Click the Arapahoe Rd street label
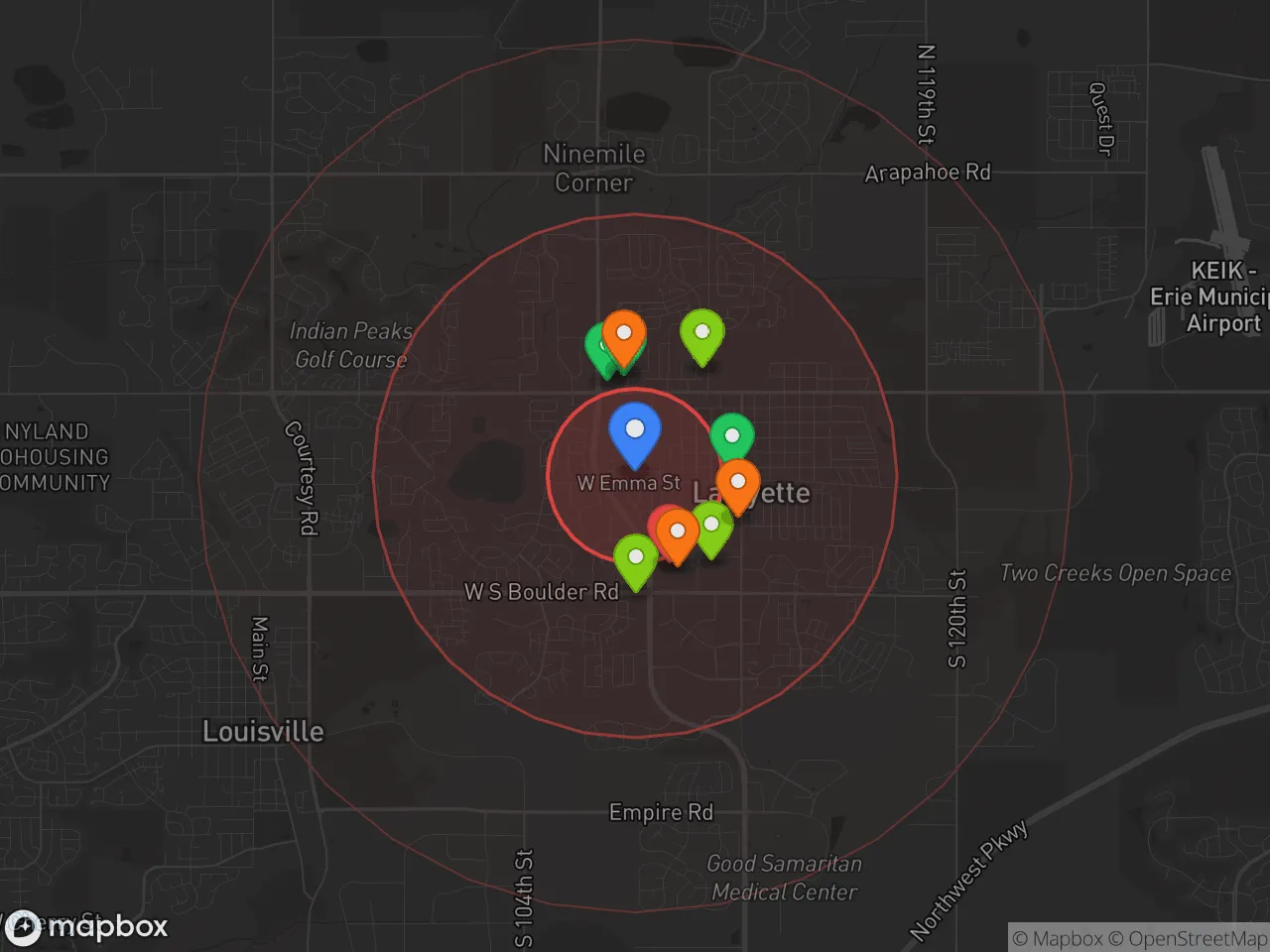1270x952 pixels. click(x=928, y=173)
